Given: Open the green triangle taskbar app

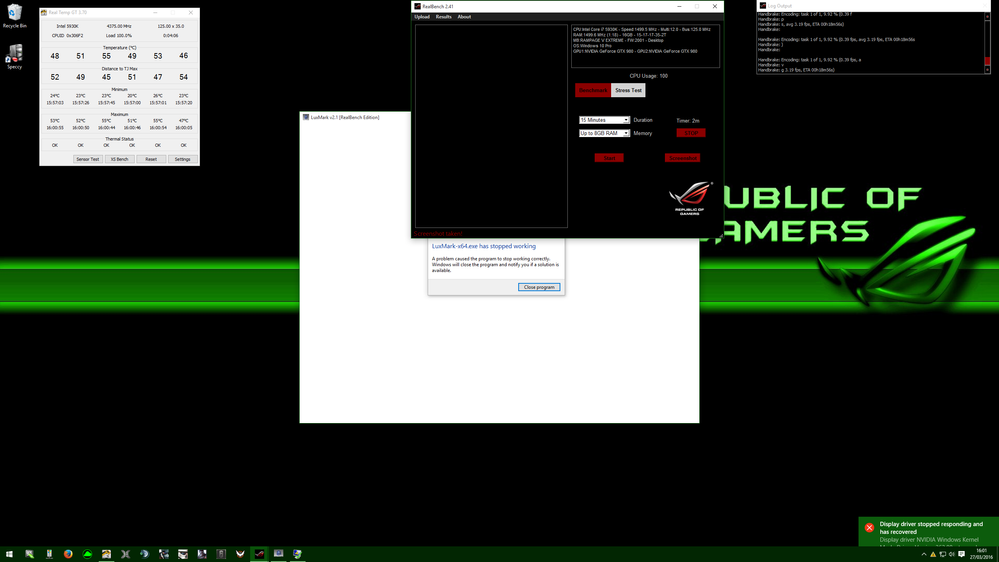Looking at the screenshot, I should pyautogui.click(x=87, y=554).
